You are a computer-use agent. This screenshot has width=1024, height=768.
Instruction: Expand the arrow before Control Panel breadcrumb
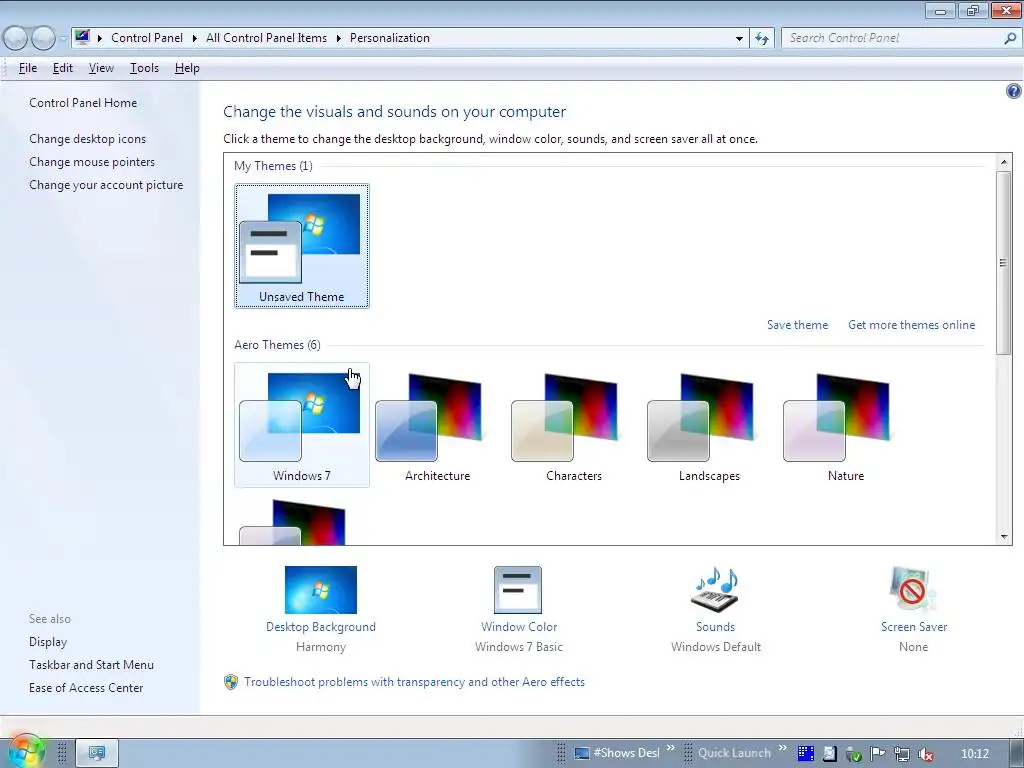pyautogui.click(x=100, y=38)
